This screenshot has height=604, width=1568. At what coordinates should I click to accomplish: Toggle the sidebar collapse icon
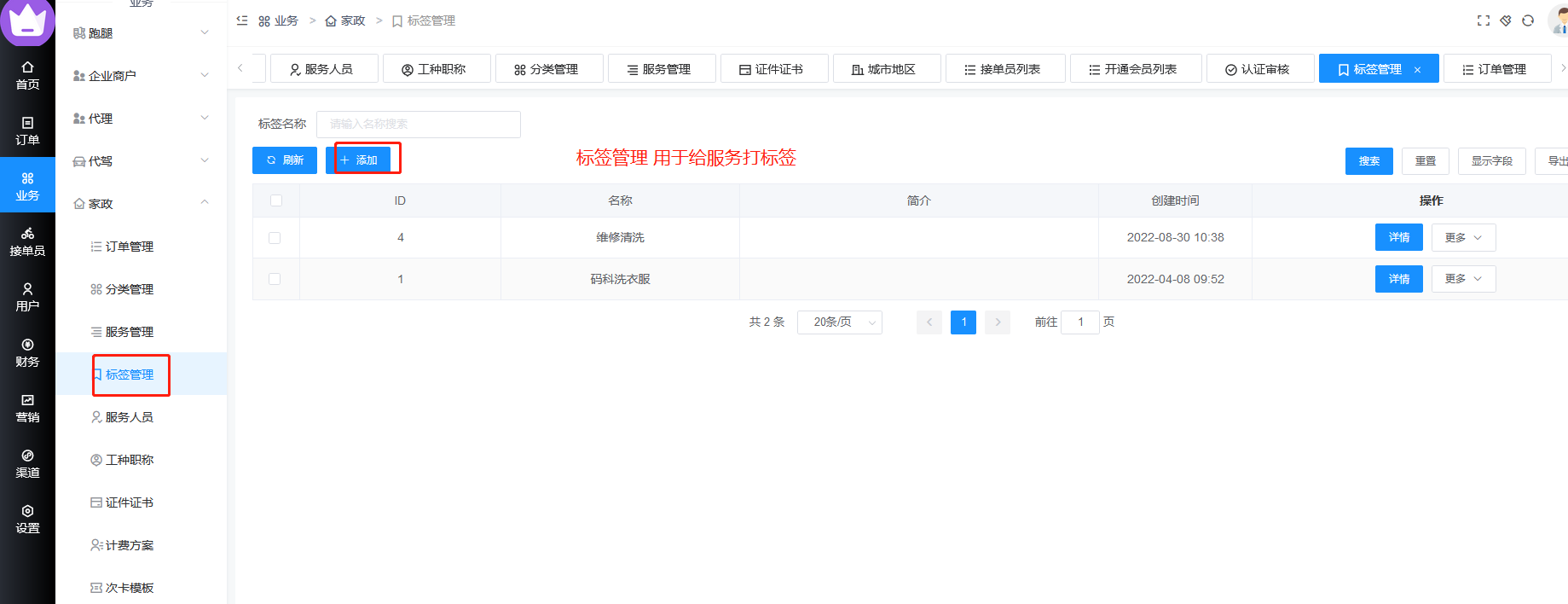242,20
